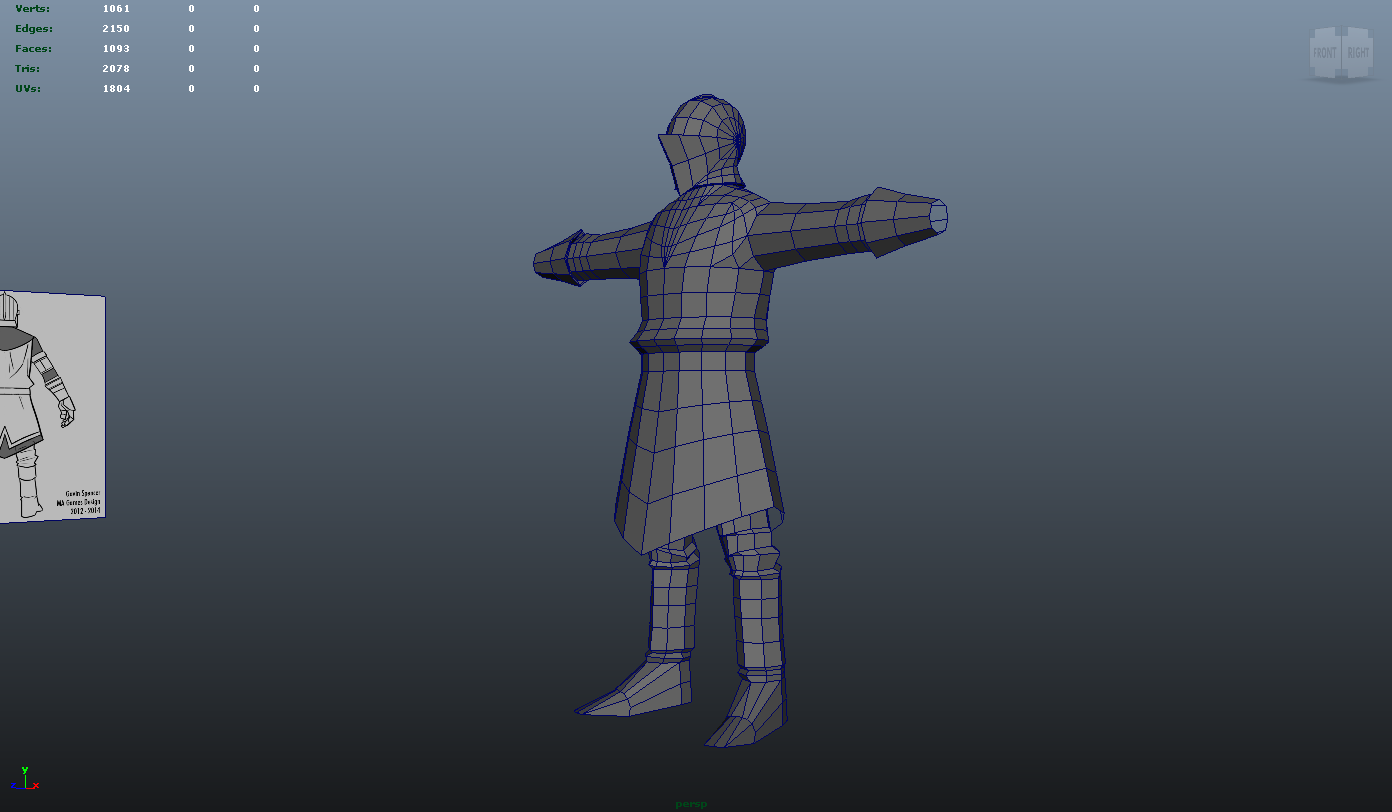Click the vertex count value 1061
Image resolution: width=1392 pixels, height=812 pixels.
point(116,9)
